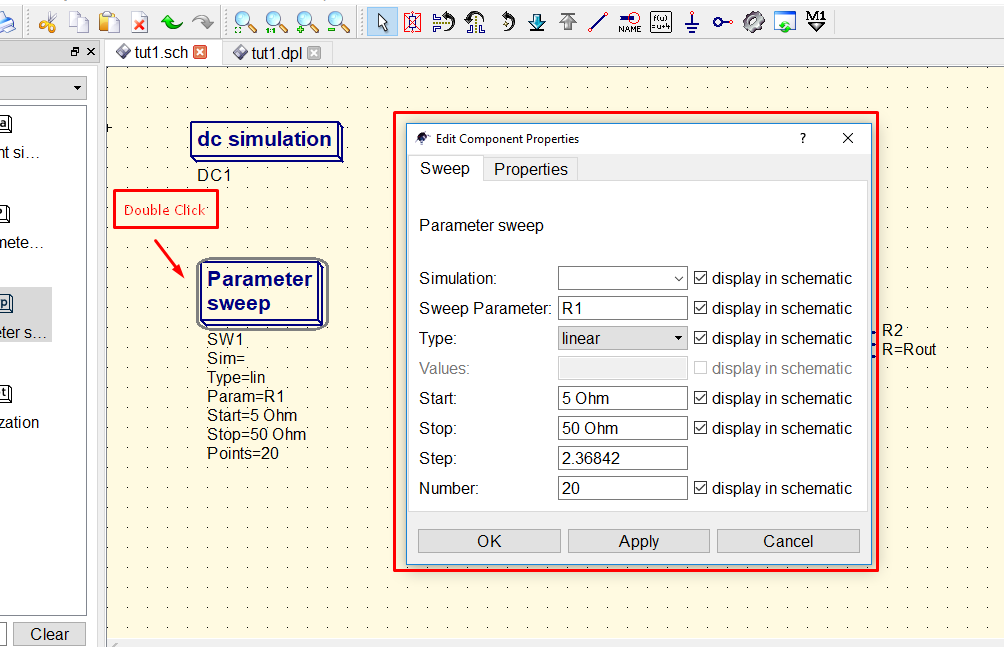Viewport: 1004px width, 647px height.
Task: Toggle display in schematic for Sweep Parameter
Action: (700, 308)
